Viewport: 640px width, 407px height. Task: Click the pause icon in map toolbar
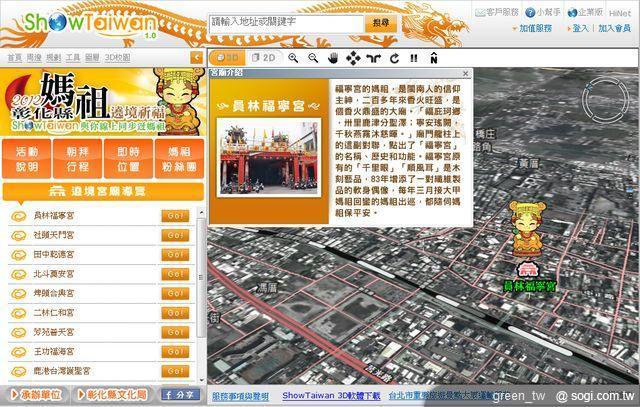pyautogui.click(x=414, y=58)
